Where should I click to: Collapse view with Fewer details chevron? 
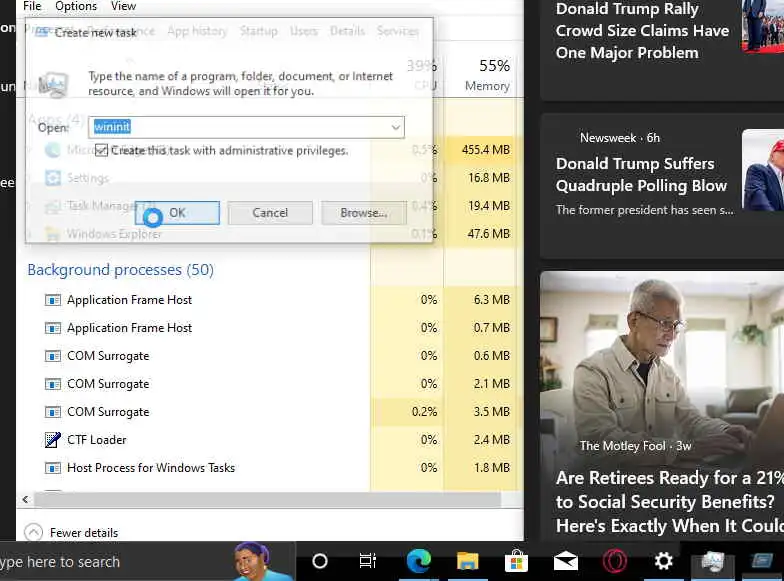coord(34,532)
